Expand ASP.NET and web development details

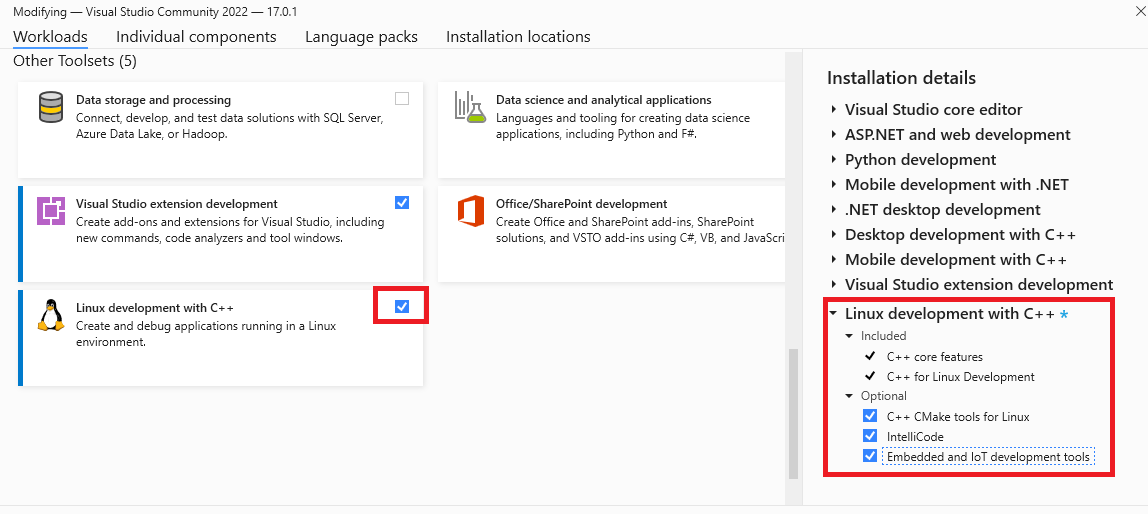coord(834,135)
